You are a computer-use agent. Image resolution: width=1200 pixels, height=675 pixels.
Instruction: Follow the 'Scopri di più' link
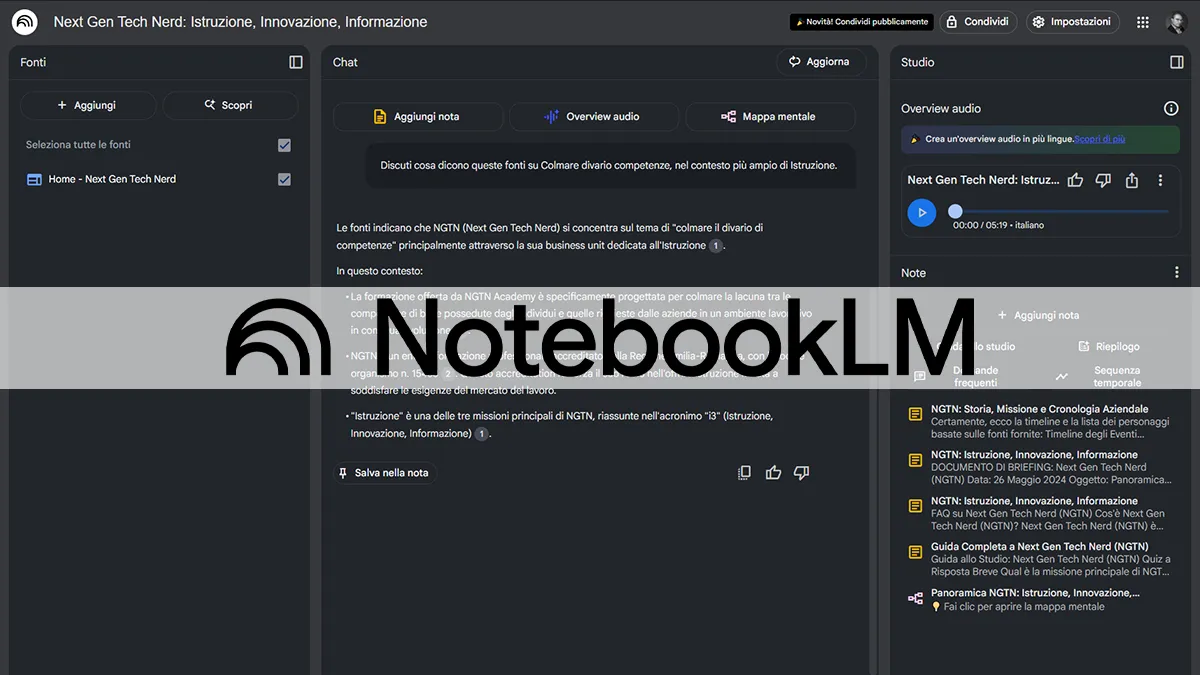click(x=1100, y=139)
